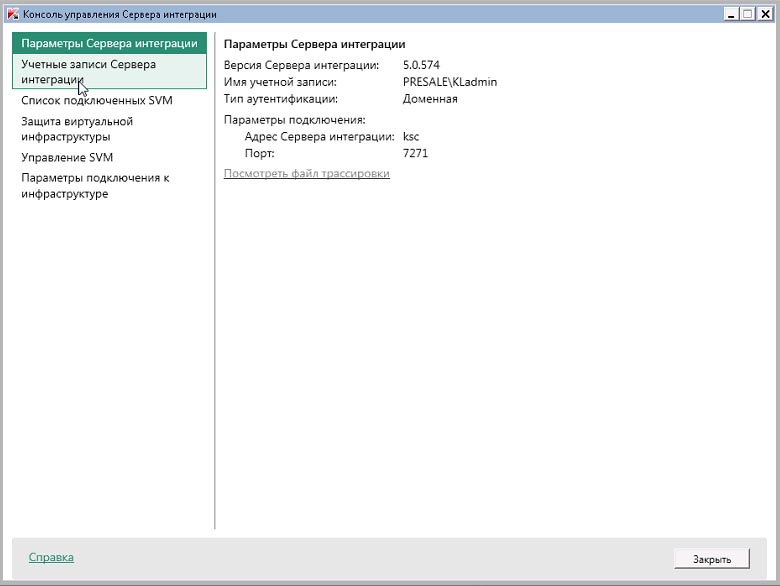Viewport: 780px width, 586px height.
Task: Open the Справка help link
Action: [51, 557]
